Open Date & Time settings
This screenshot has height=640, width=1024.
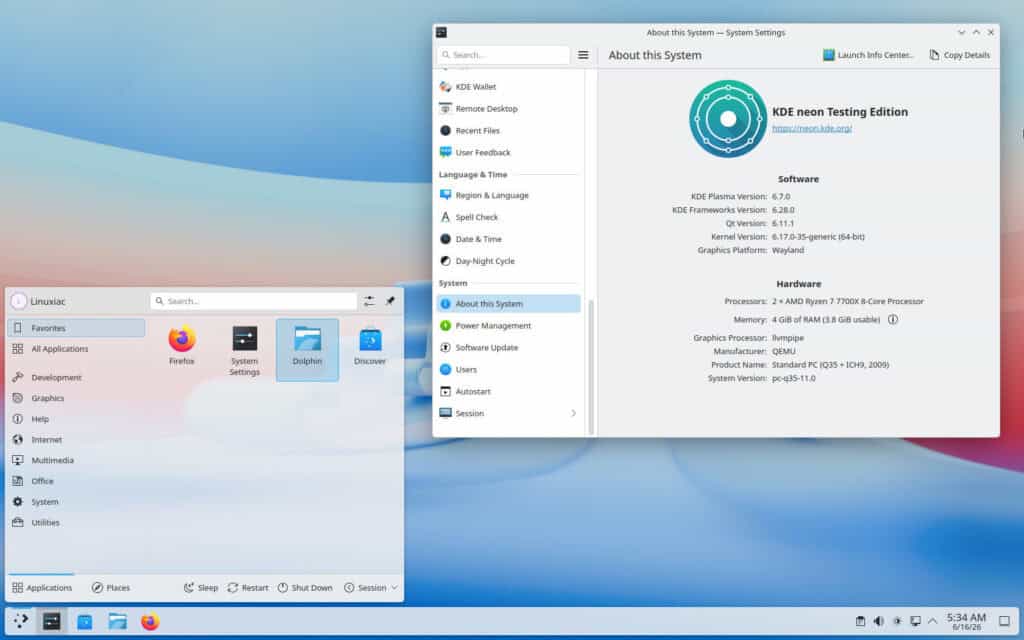[508, 239]
